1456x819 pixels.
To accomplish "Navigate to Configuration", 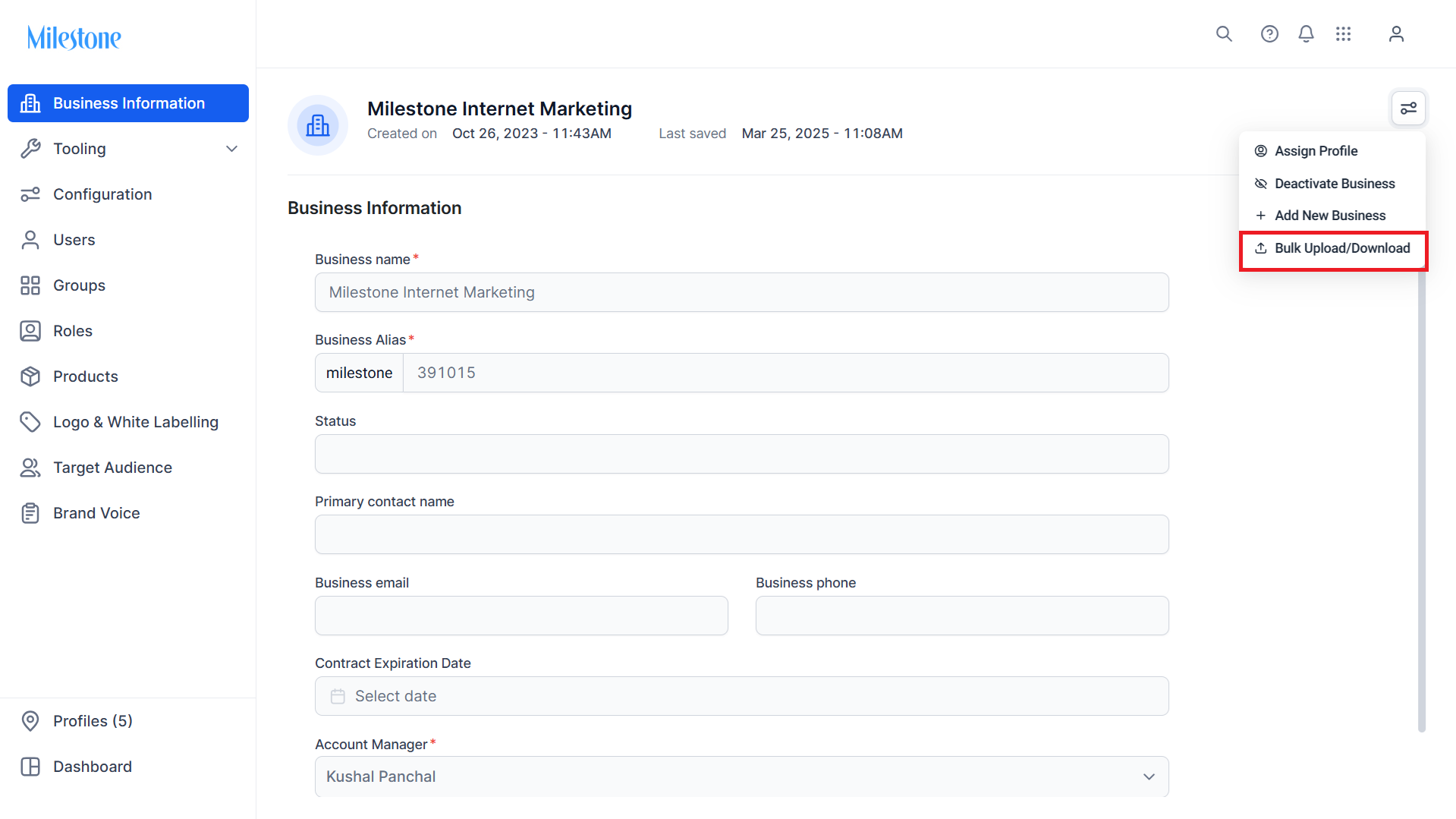I will coord(128,194).
